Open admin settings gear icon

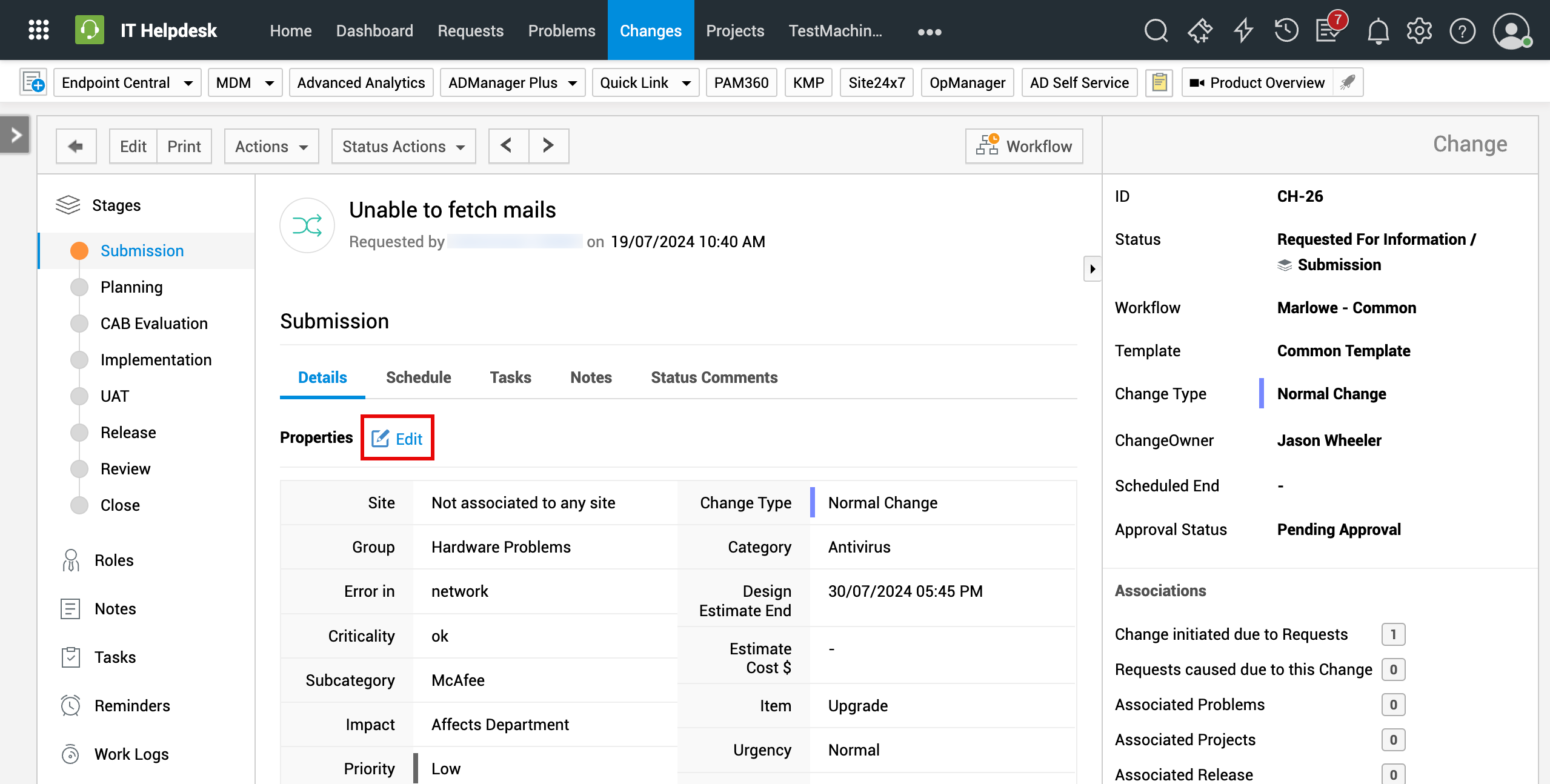1419,30
